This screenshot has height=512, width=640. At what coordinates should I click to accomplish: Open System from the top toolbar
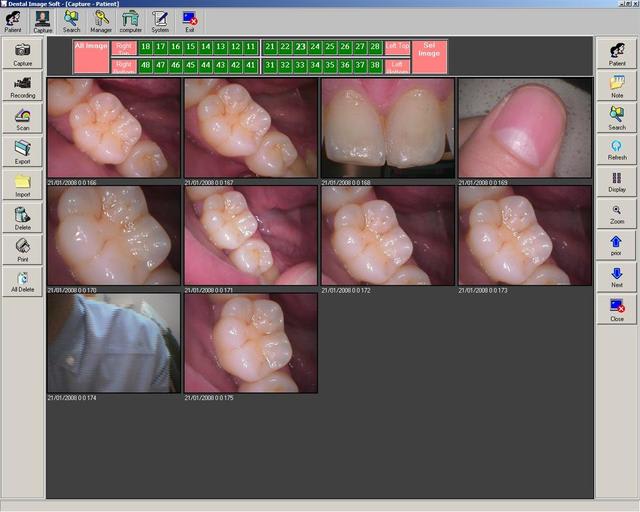[160, 21]
